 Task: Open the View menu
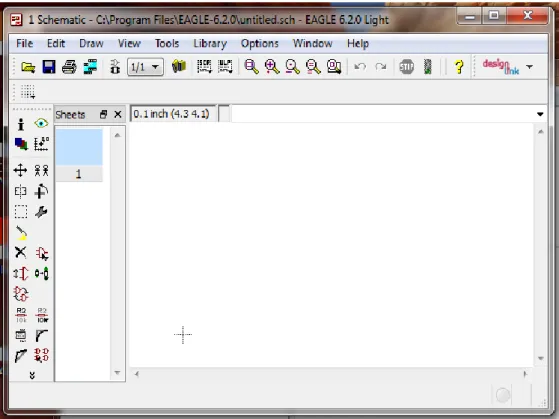point(129,44)
